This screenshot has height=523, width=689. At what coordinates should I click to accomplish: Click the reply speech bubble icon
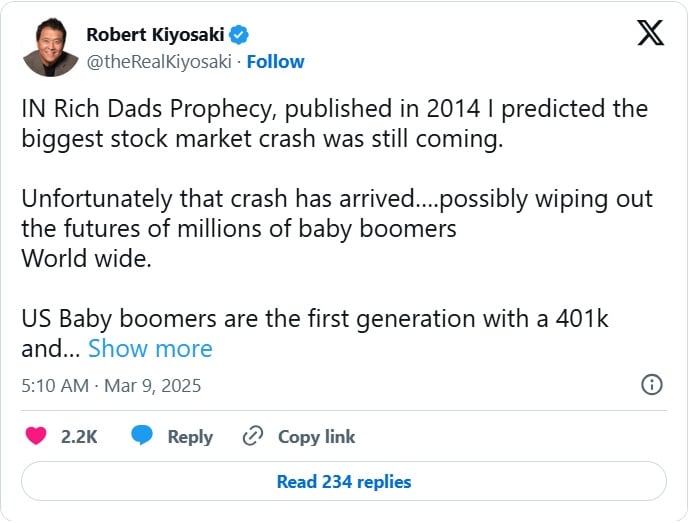[142, 436]
